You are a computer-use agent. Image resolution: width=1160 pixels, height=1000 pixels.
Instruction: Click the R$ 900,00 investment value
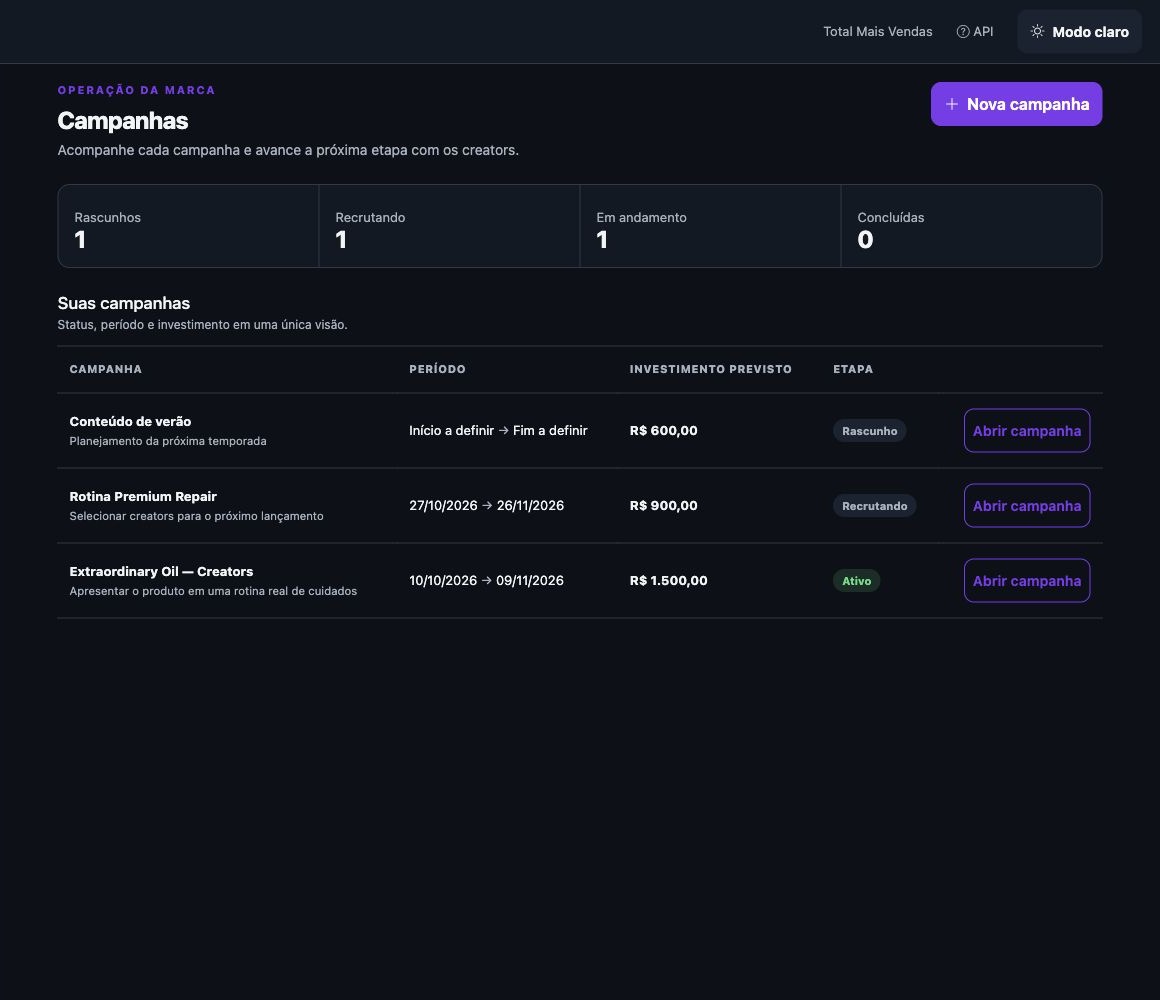click(x=664, y=506)
